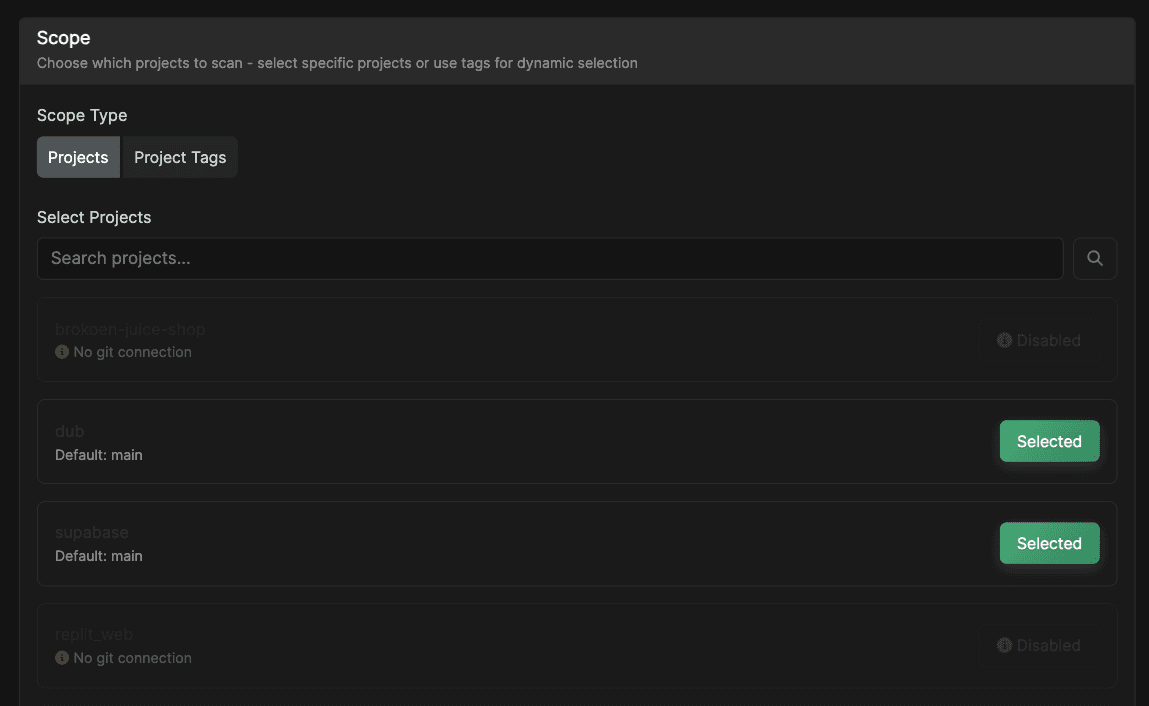Viewport: 1149px width, 706px height.
Task: Deselect the dub project via Selected toggle
Action: 1049,442
